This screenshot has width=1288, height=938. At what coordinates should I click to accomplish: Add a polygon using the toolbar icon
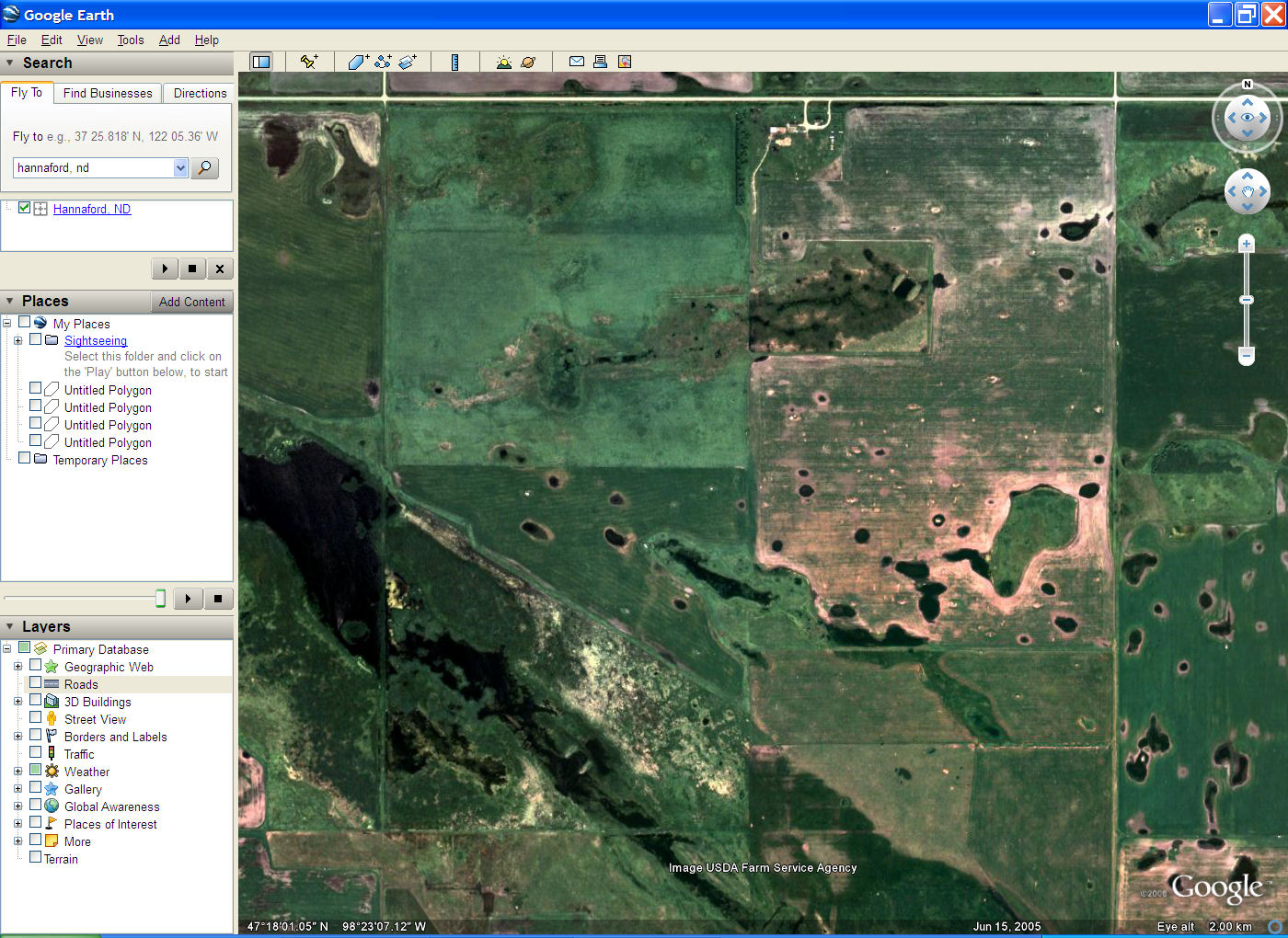pyautogui.click(x=359, y=62)
